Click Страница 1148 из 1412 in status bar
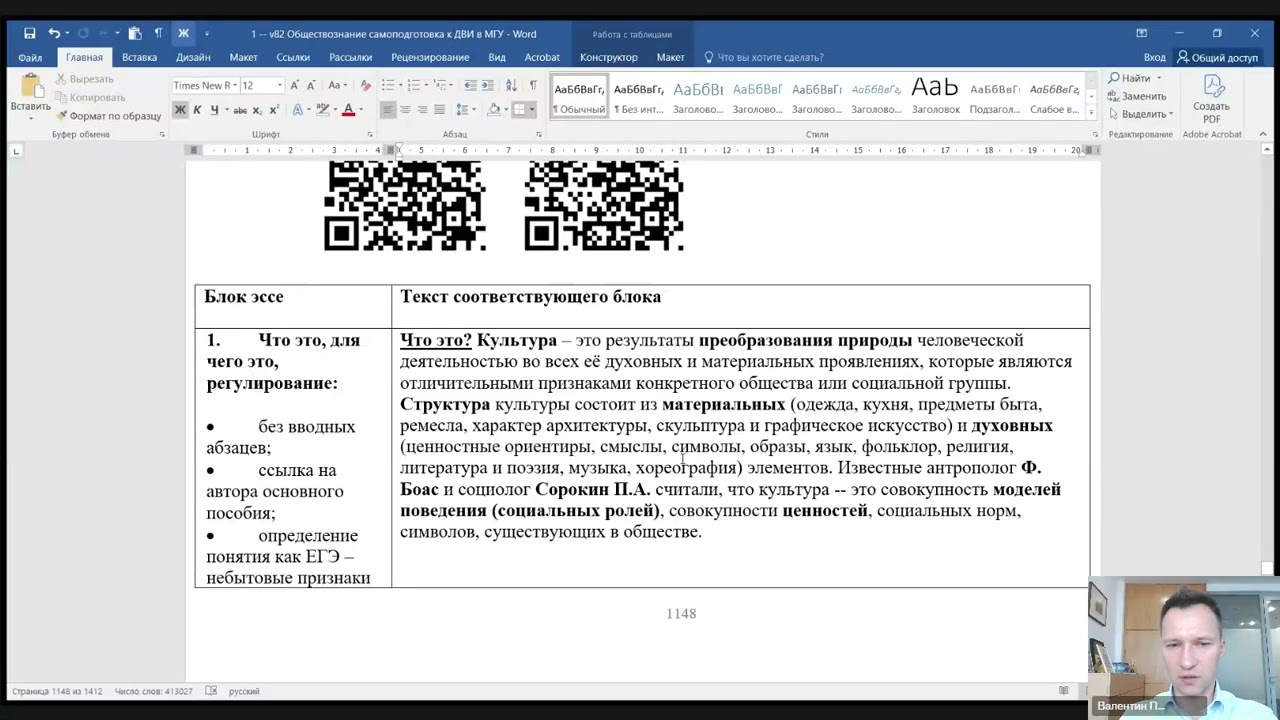This screenshot has width=1280, height=720. [57, 691]
